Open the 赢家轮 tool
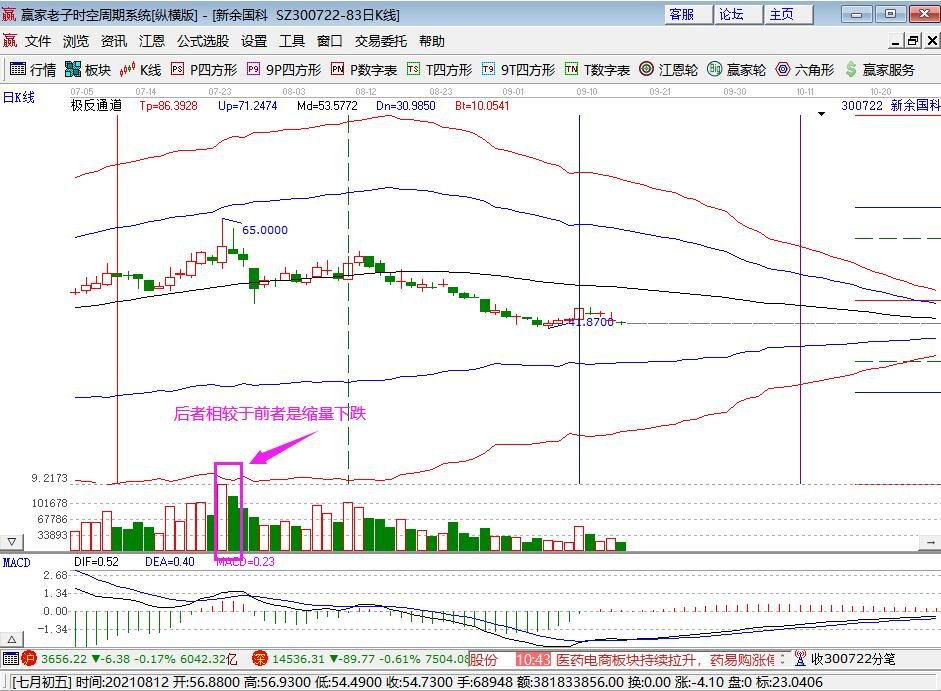The image size is (941, 691). point(736,70)
